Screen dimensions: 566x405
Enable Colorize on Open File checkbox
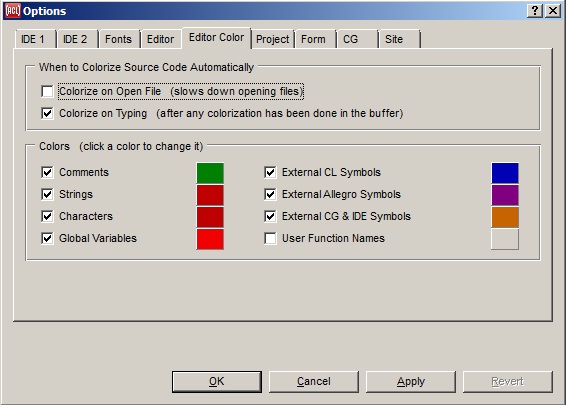[x=47, y=91]
